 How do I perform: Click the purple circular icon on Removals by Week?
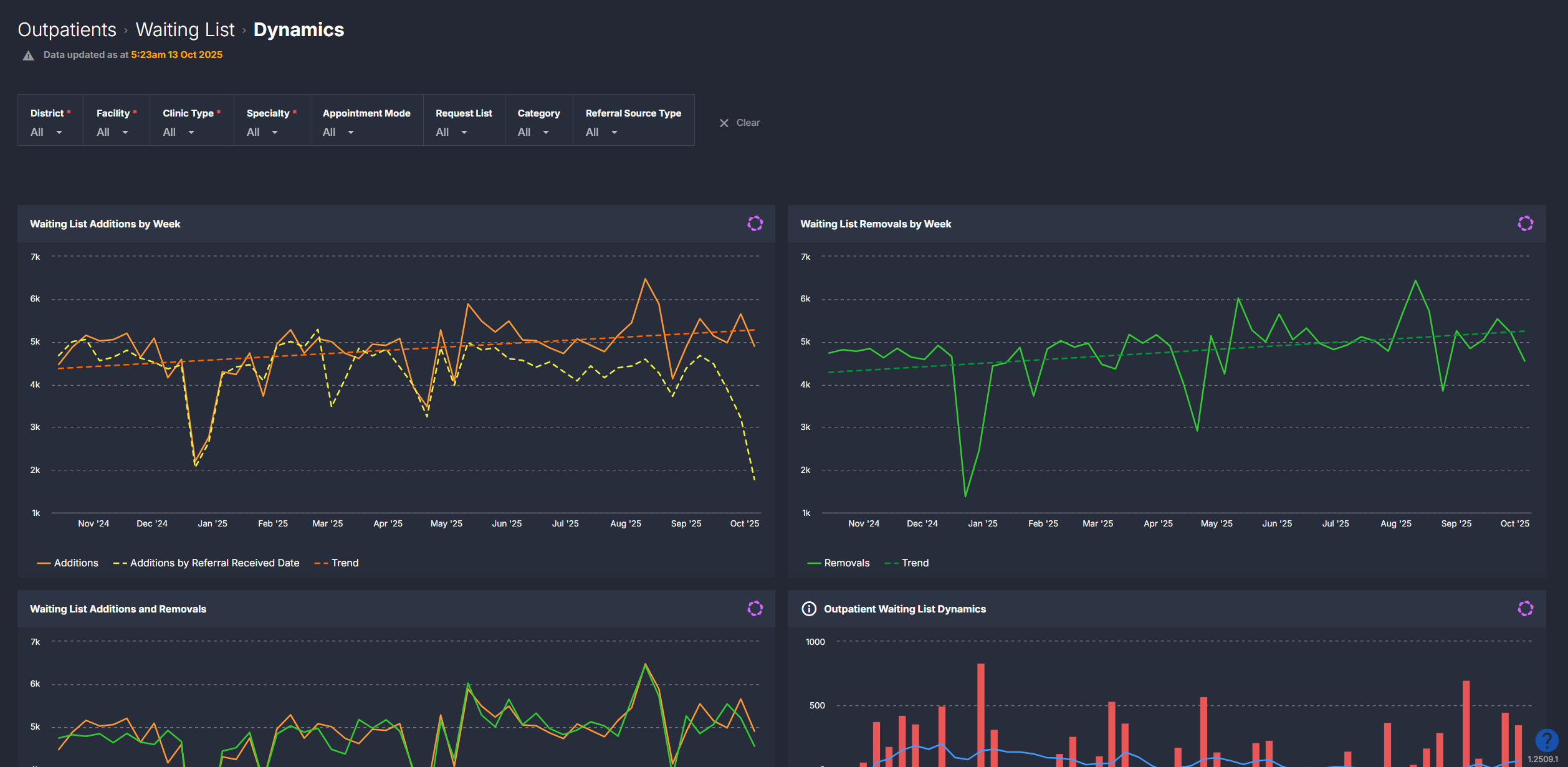1525,224
